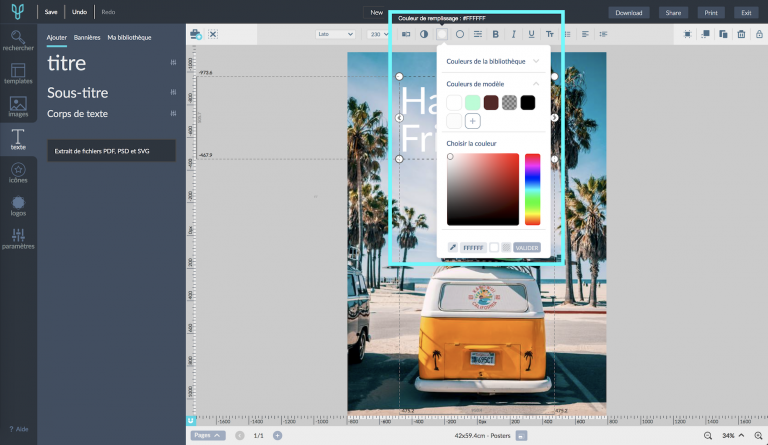Click the eyedropper color picker tool
Screen dimensions: 768x445
click(452, 247)
